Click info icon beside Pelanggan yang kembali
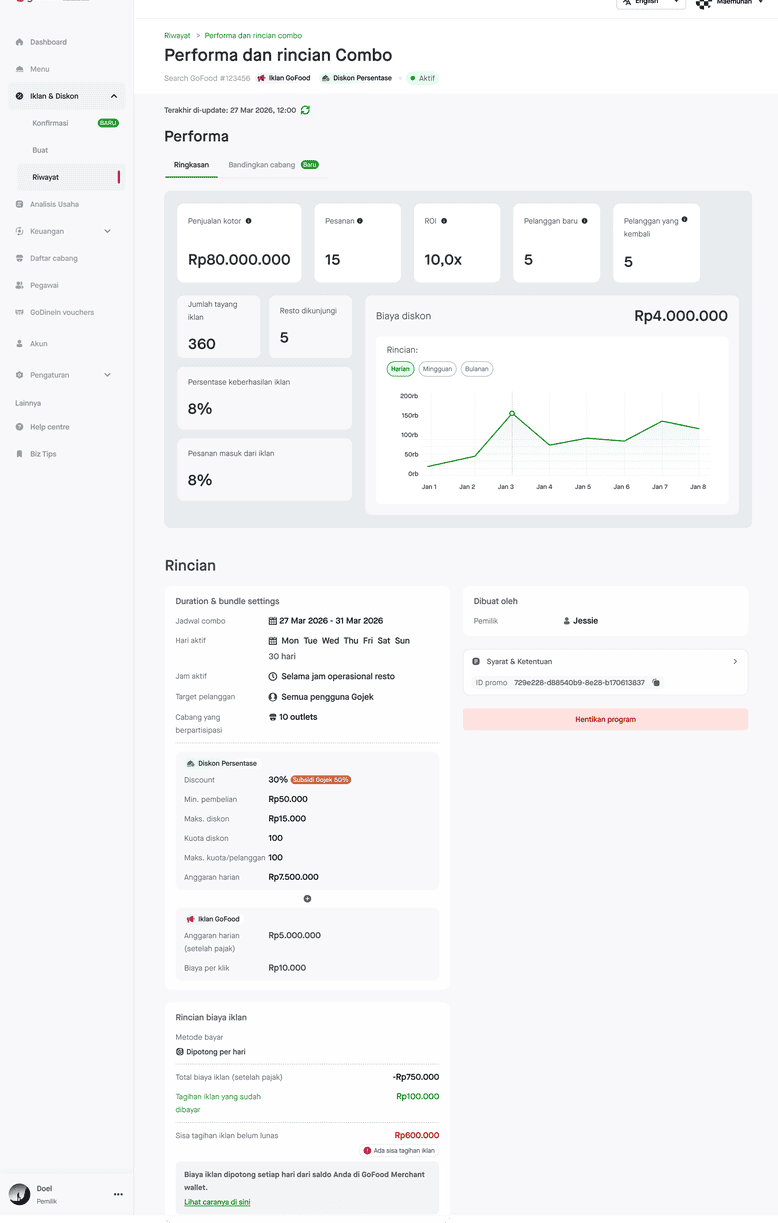This screenshot has height=1223, width=778. point(684,219)
